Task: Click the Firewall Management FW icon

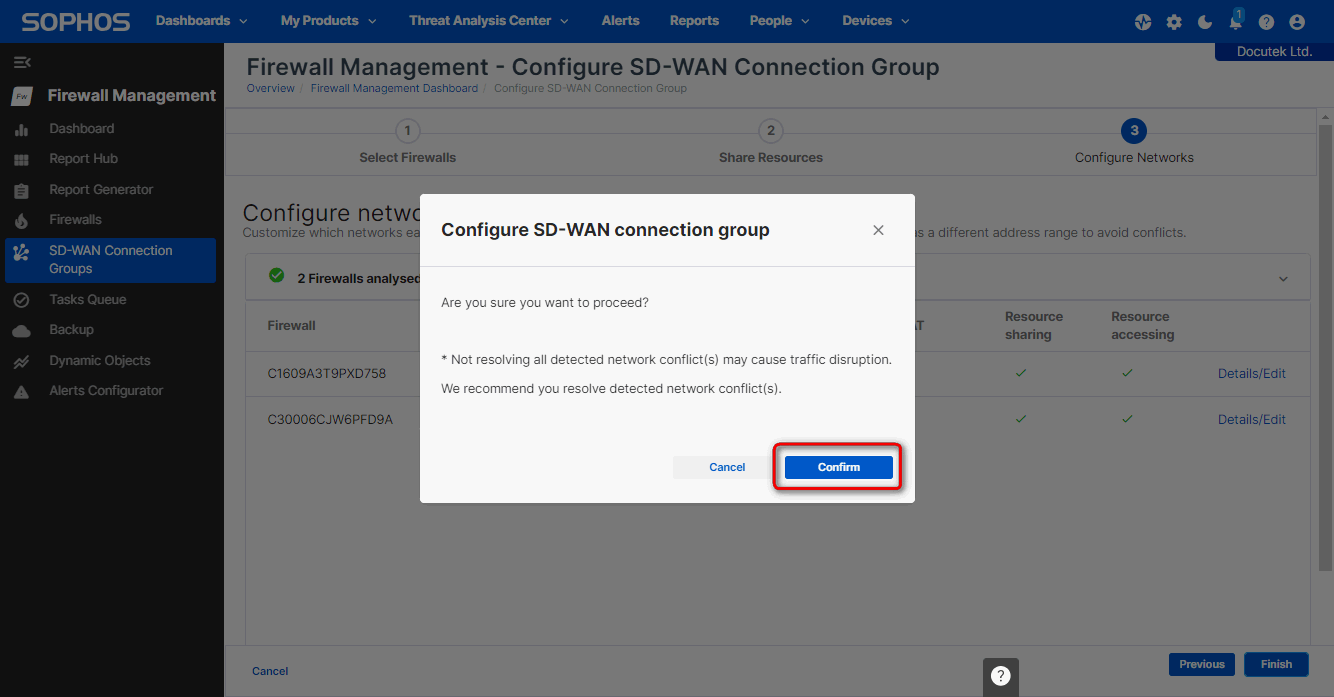Action: [22, 96]
